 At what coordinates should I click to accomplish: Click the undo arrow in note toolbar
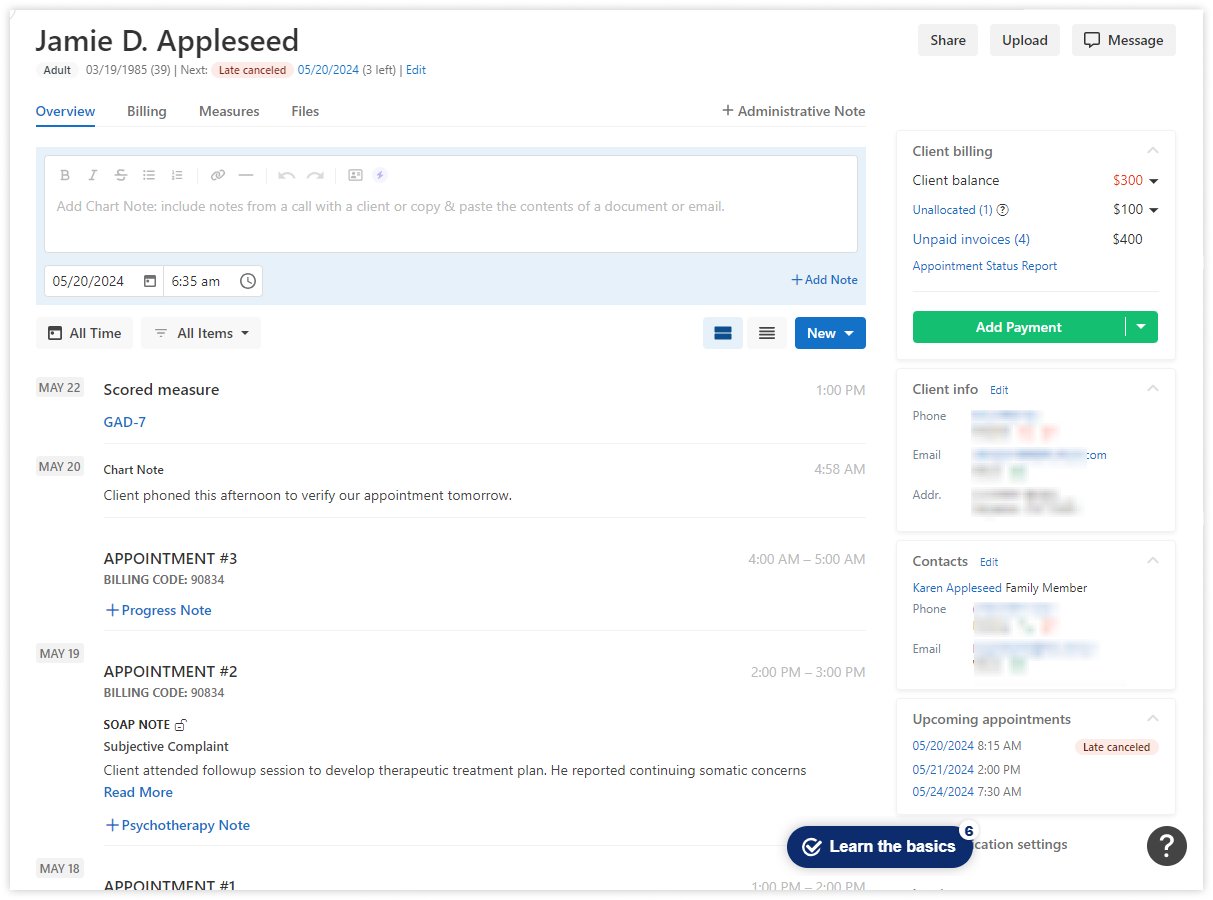(287, 175)
